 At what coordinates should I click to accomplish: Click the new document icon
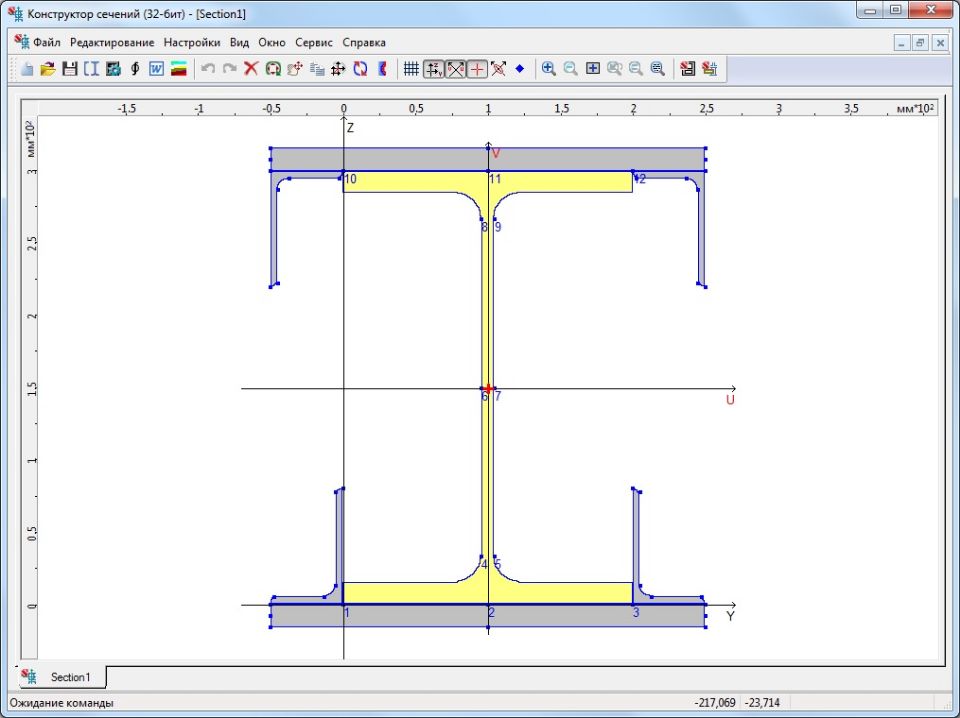(x=27, y=69)
